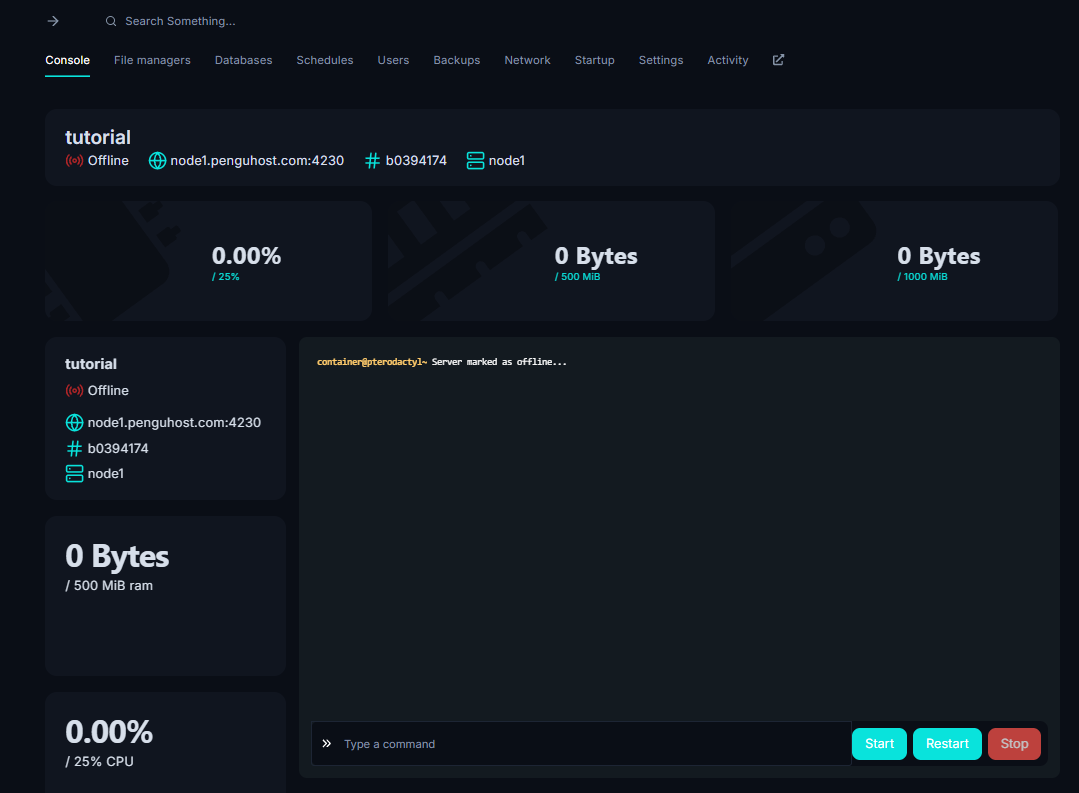Screen dimensions: 1079x793
Task: Click the search magnifier icon
Action: (x=111, y=21)
